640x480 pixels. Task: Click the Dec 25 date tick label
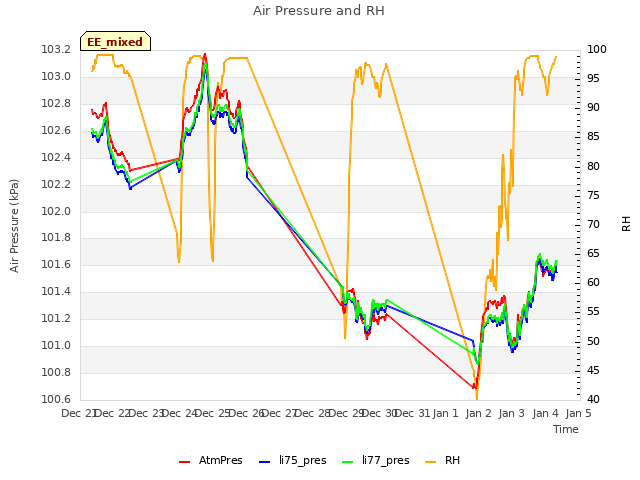(213, 413)
